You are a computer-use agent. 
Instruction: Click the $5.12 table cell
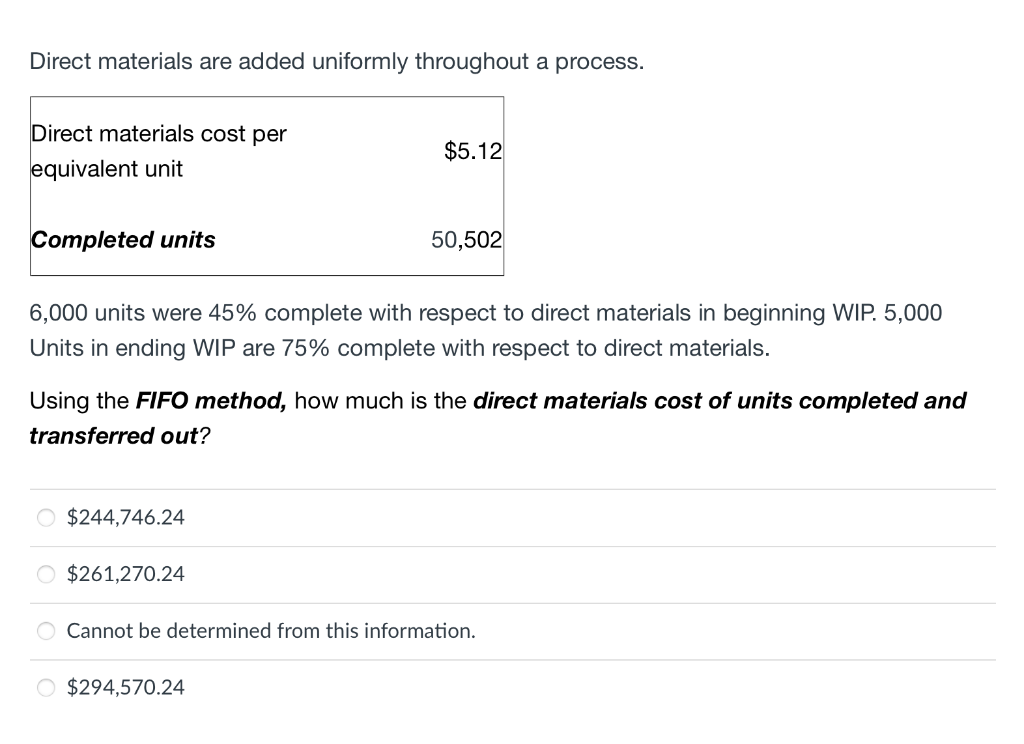472,152
